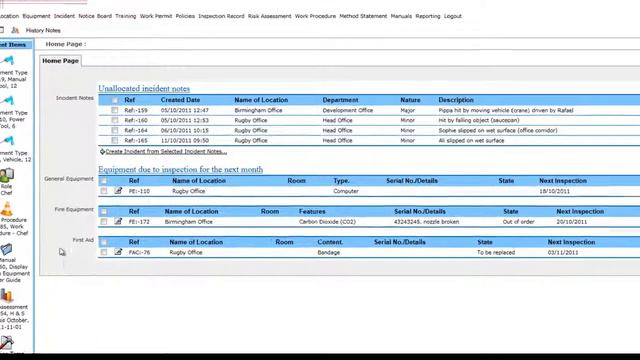
Task: Sort General Equipment by Type column
Action: pos(341,181)
